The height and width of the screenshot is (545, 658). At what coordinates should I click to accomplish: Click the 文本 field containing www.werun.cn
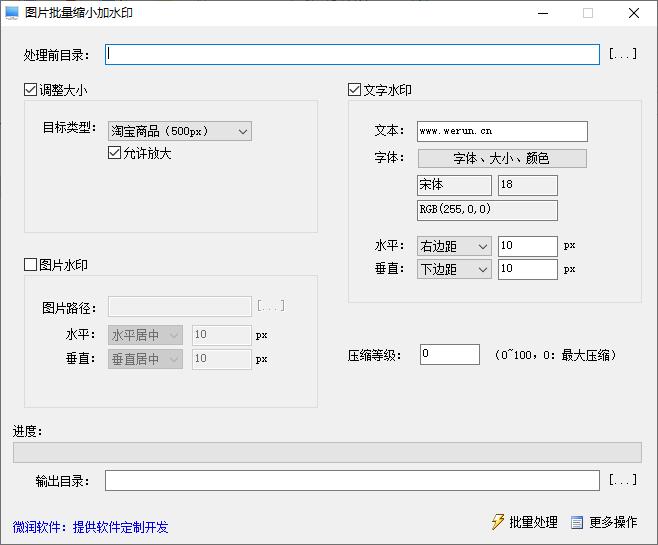502,131
